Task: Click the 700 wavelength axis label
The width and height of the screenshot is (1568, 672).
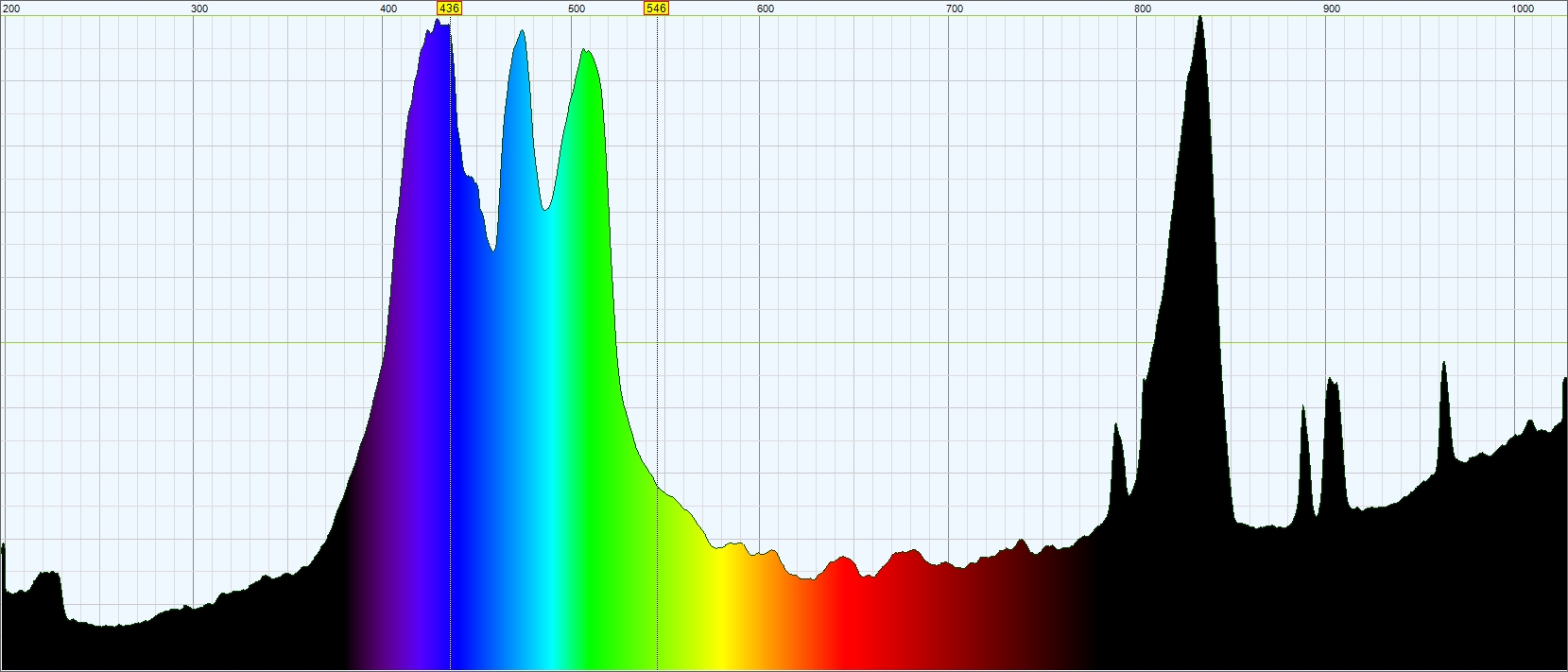Action: 955,9
